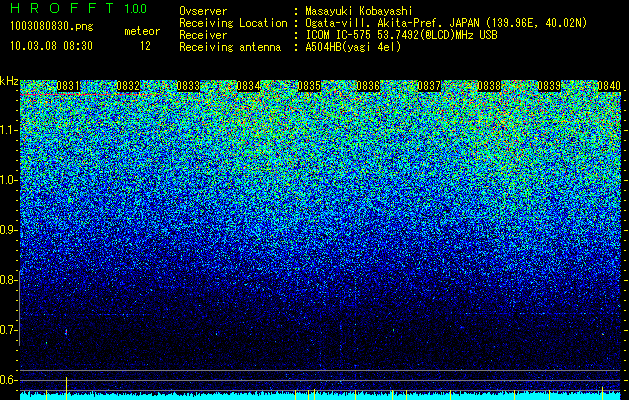Click the 1.0 frequency axis label
Screen dimensions: 629x400
[x=8, y=180]
